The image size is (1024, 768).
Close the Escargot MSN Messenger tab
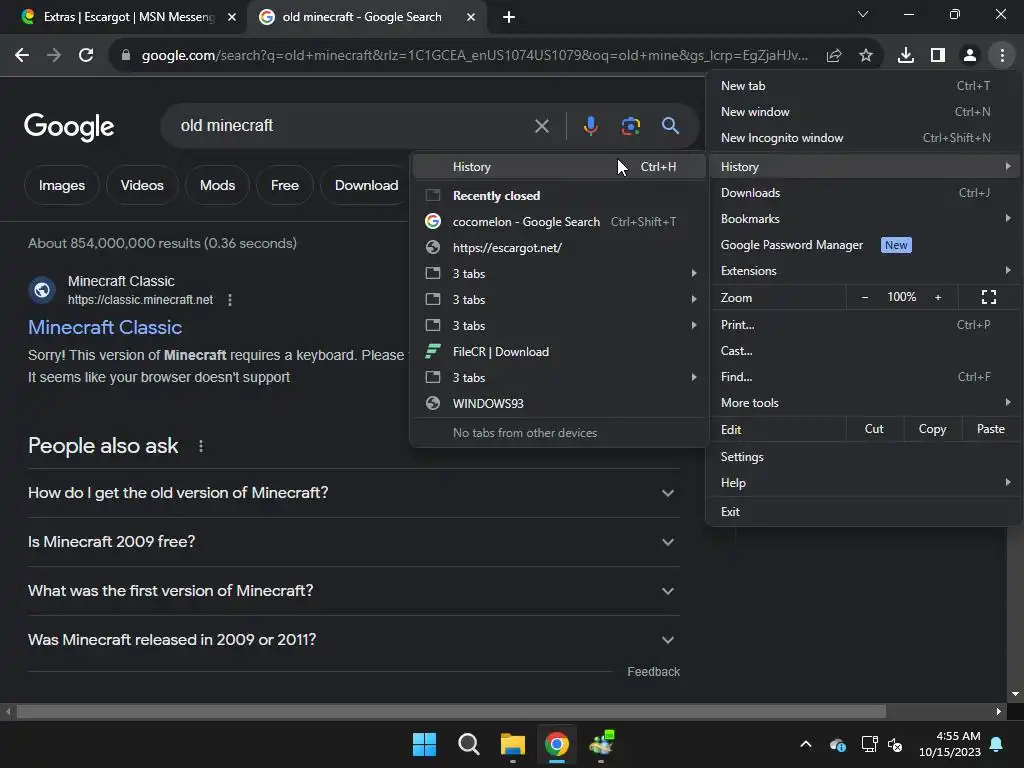(x=232, y=17)
